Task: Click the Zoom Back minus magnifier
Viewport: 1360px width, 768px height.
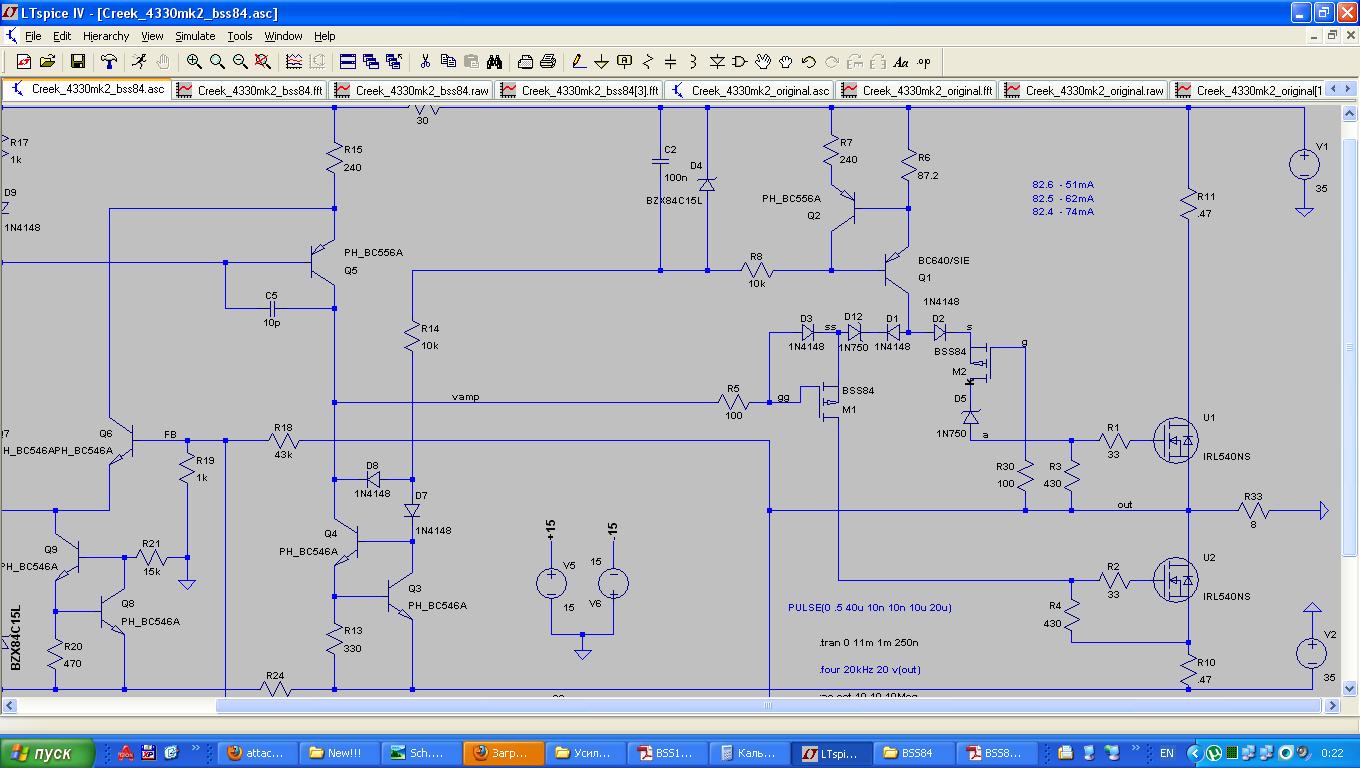Action: click(x=240, y=62)
